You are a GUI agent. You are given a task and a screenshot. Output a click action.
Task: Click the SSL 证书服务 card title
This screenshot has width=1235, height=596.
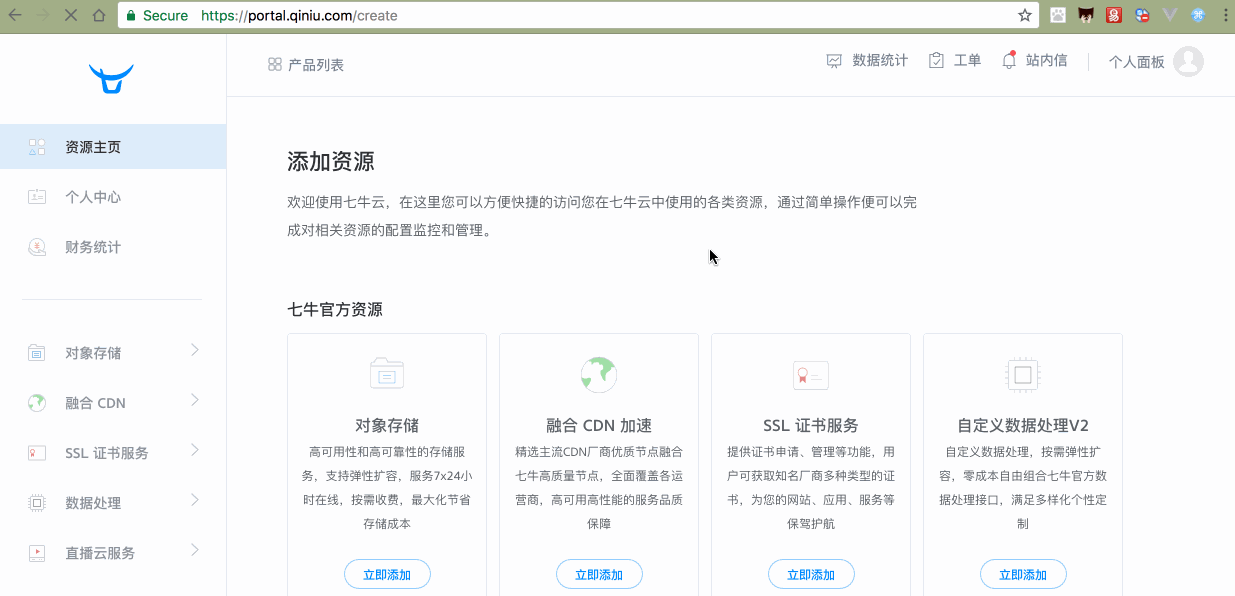coord(811,425)
